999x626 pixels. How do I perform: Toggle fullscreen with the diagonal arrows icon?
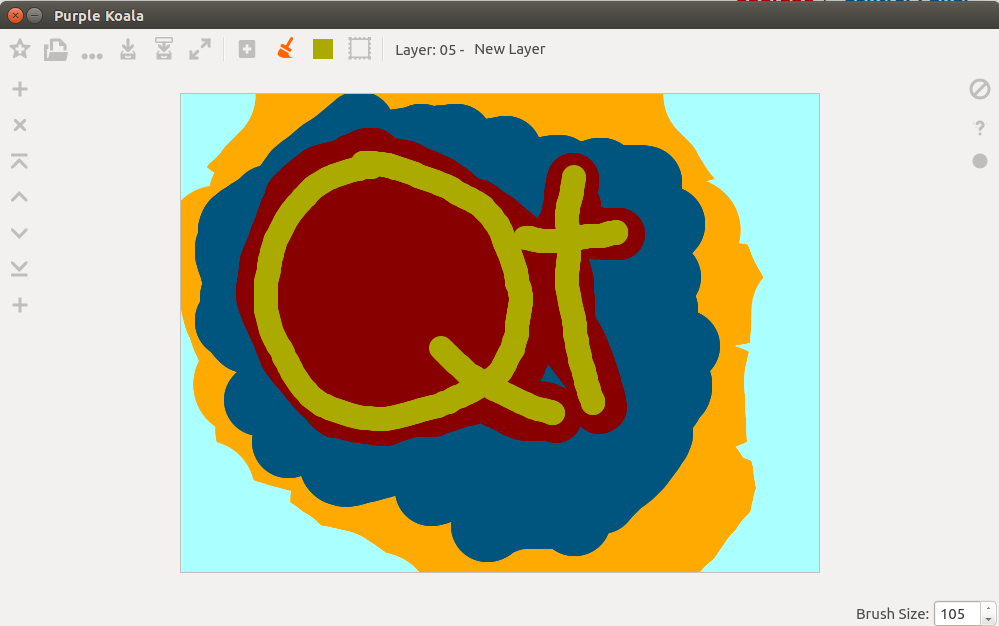pyautogui.click(x=200, y=49)
